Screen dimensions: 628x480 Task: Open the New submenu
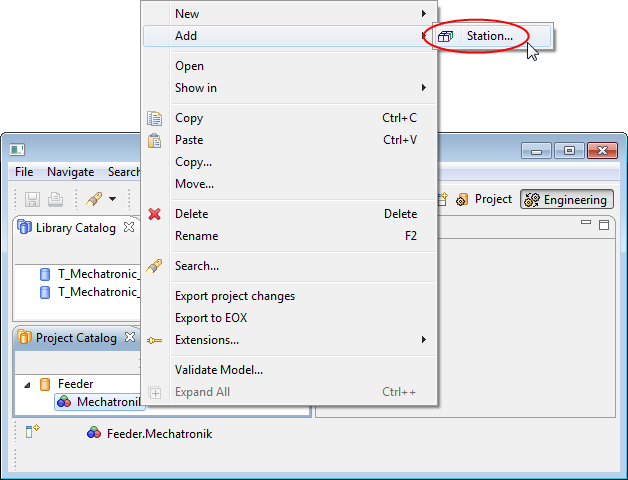[x=290, y=14]
